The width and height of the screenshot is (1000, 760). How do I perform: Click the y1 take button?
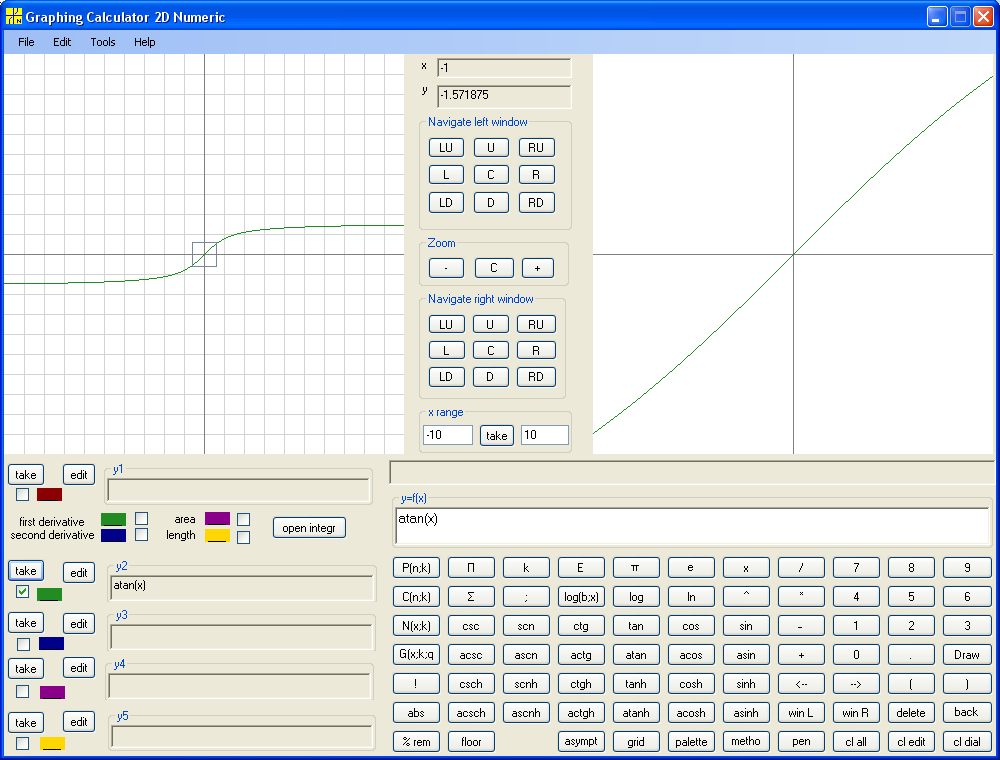point(26,474)
